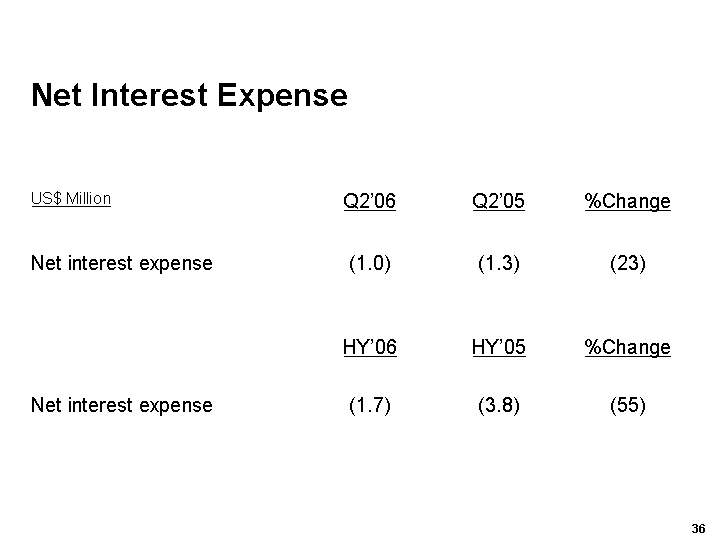This screenshot has height=540, width=720.
Task: Select the Q2'06 column header
Action: pyautogui.click(x=369, y=202)
